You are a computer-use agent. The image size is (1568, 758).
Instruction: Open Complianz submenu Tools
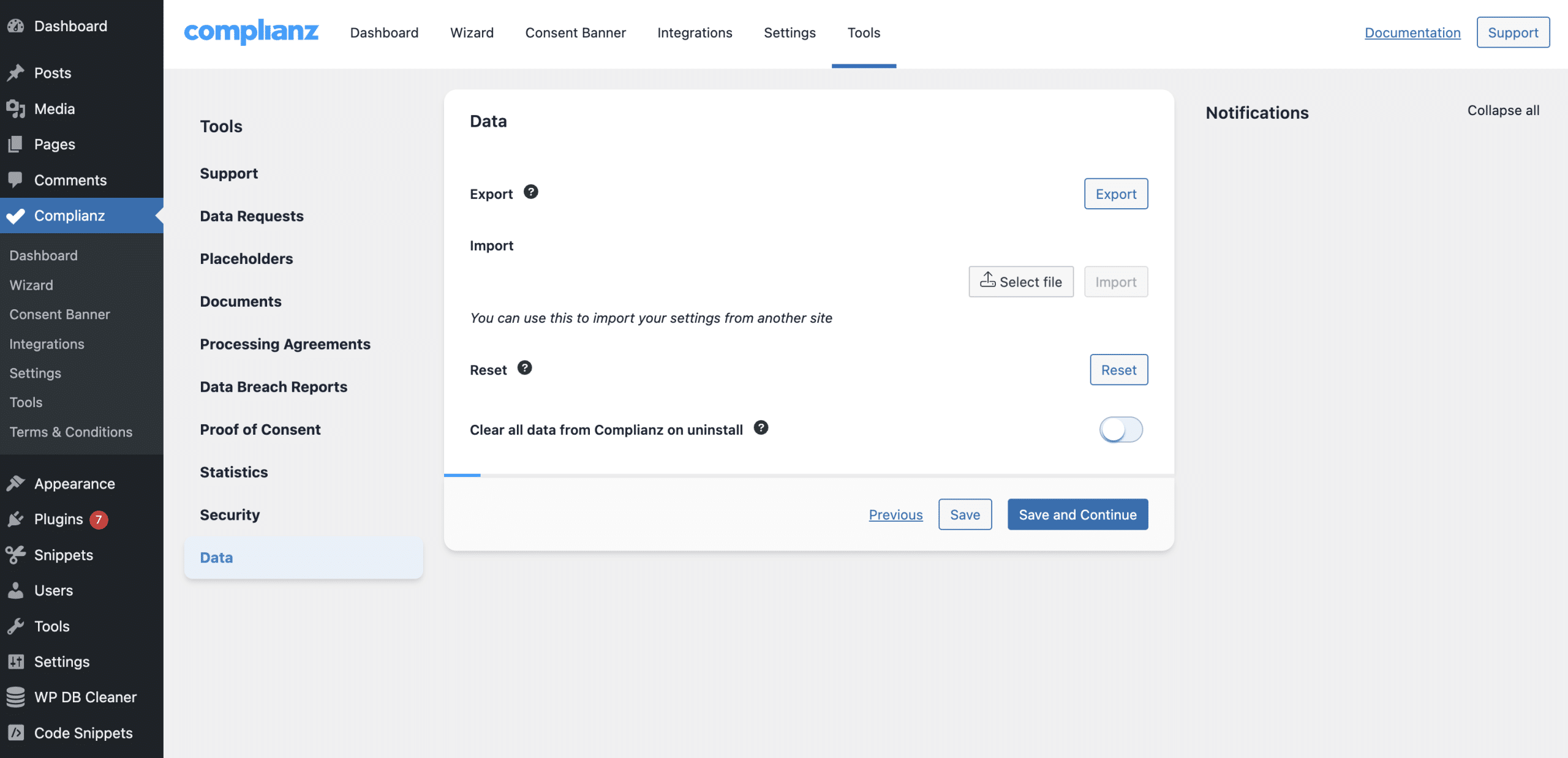pyautogui.click(x=26, y=402)
